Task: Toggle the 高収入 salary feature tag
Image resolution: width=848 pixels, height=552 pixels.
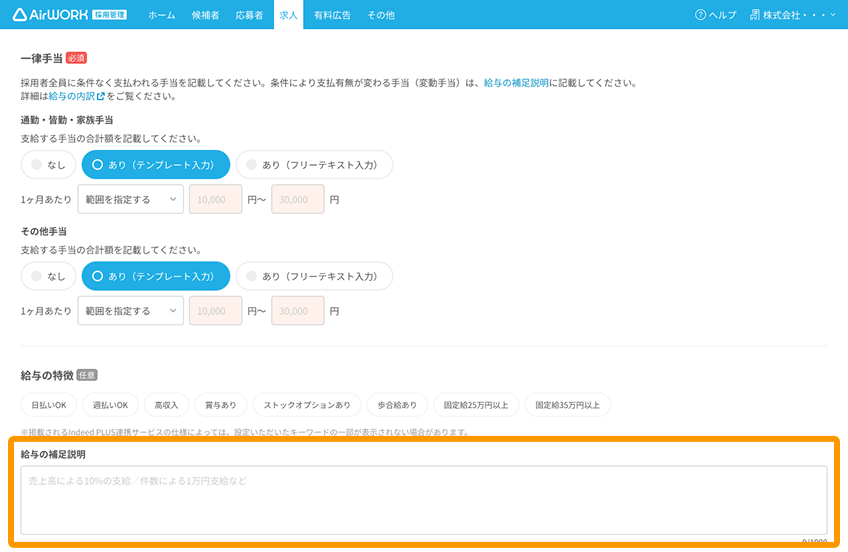Action: tap(166, 405)
